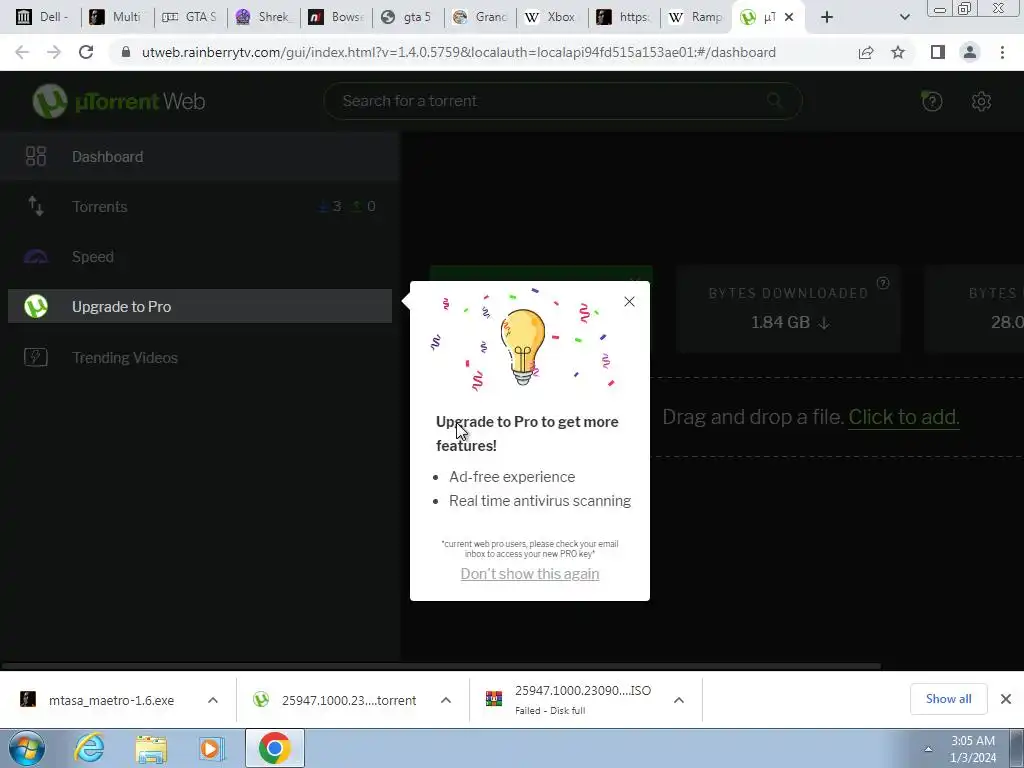Image resolution: width=1024 pixels, height=768 pixels.
Task: Launch Internet Explorer from taskbar
Action: [89, 748]
